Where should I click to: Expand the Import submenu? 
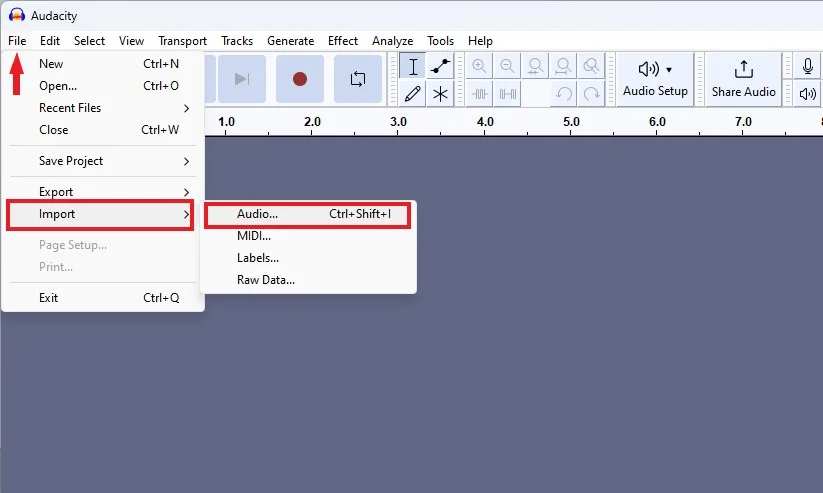click(x=100, y=214)
